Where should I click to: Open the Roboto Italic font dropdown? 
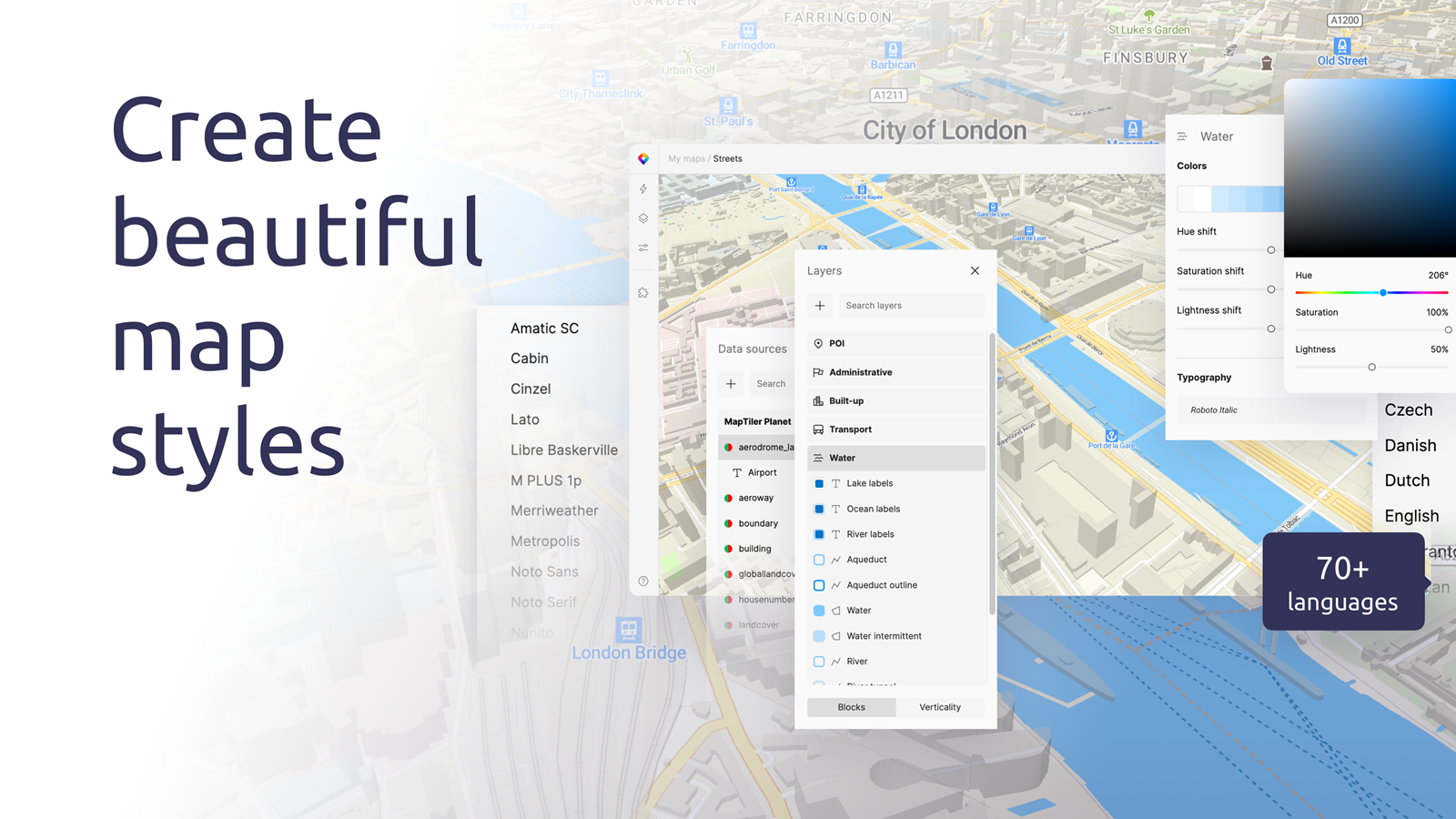1269,410
